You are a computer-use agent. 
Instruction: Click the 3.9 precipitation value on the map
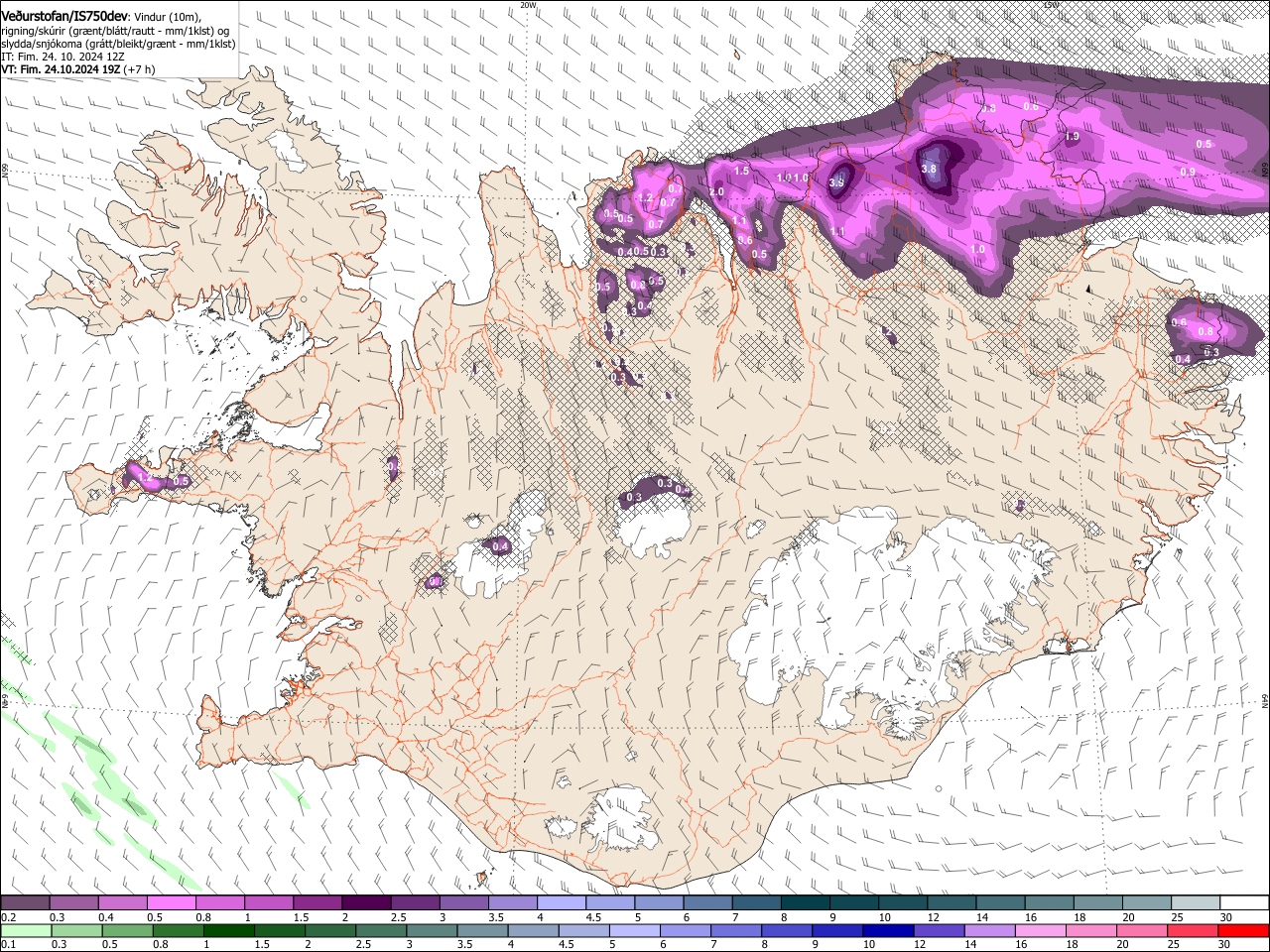point(836,182)
